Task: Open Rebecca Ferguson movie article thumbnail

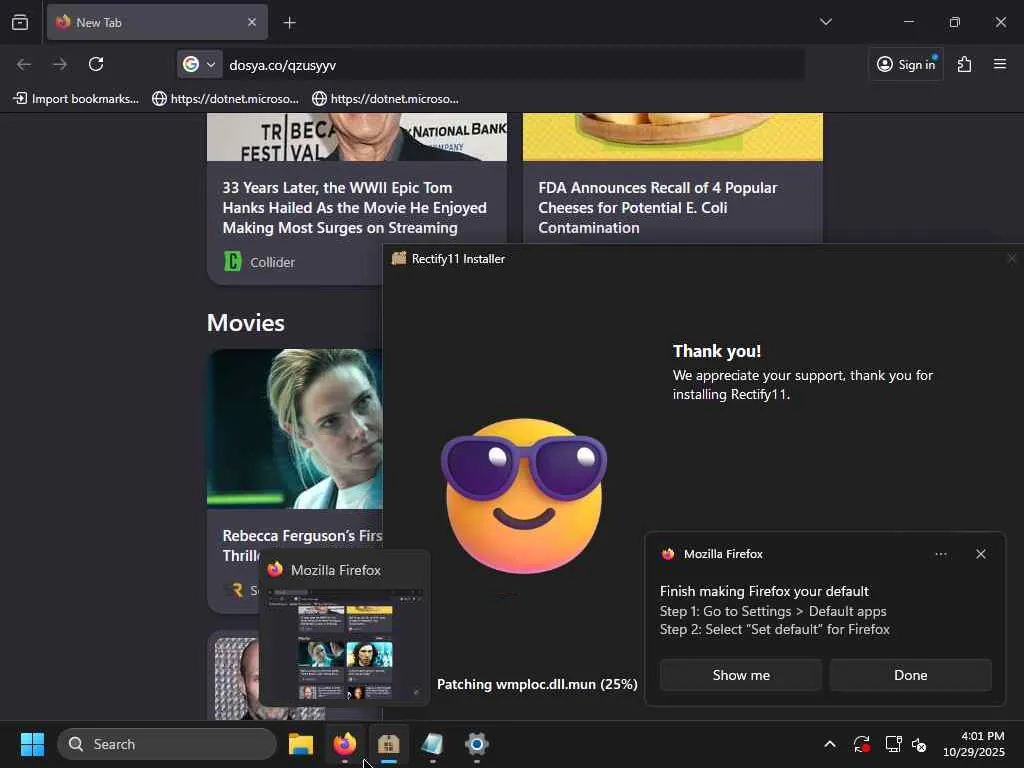Action: 295,428
